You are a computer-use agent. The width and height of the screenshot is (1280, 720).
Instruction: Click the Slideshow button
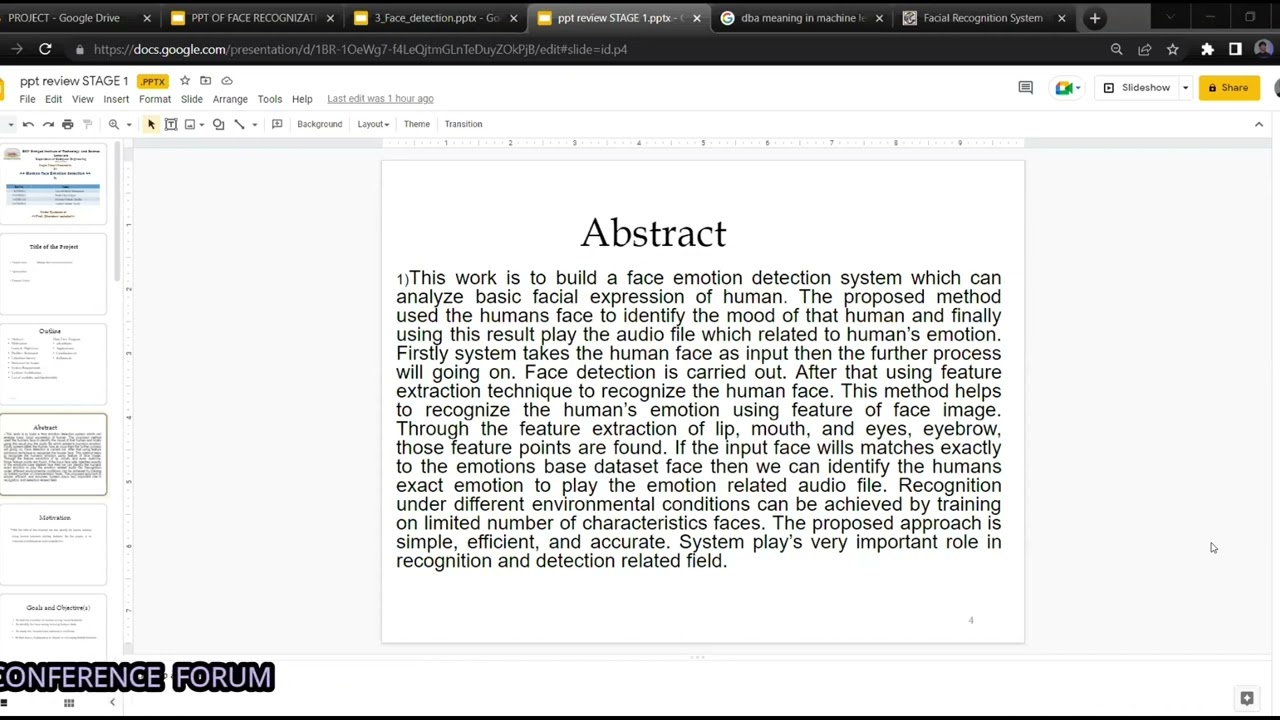1137,88
